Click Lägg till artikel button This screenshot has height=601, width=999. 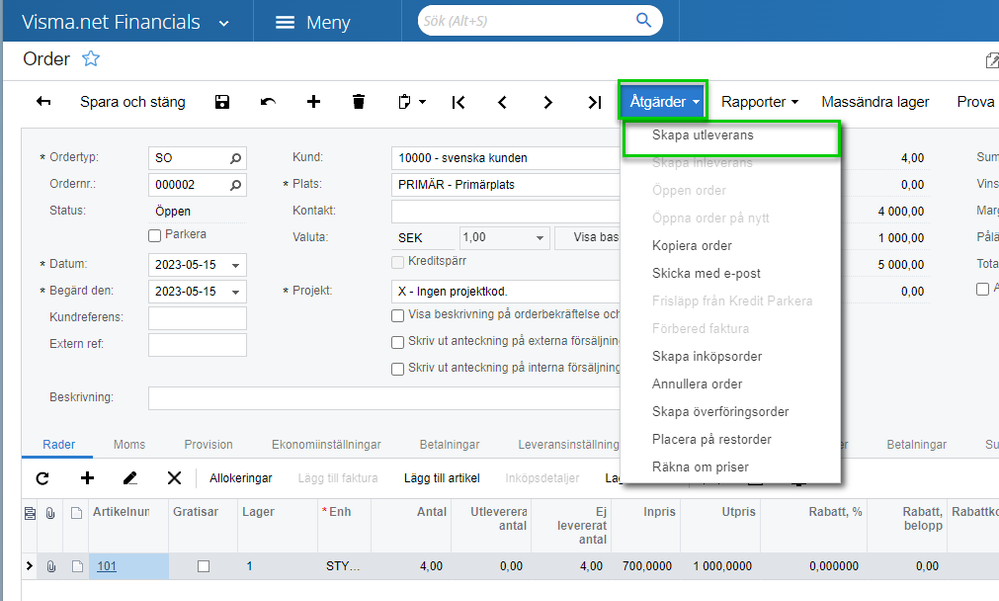(442, 478)
